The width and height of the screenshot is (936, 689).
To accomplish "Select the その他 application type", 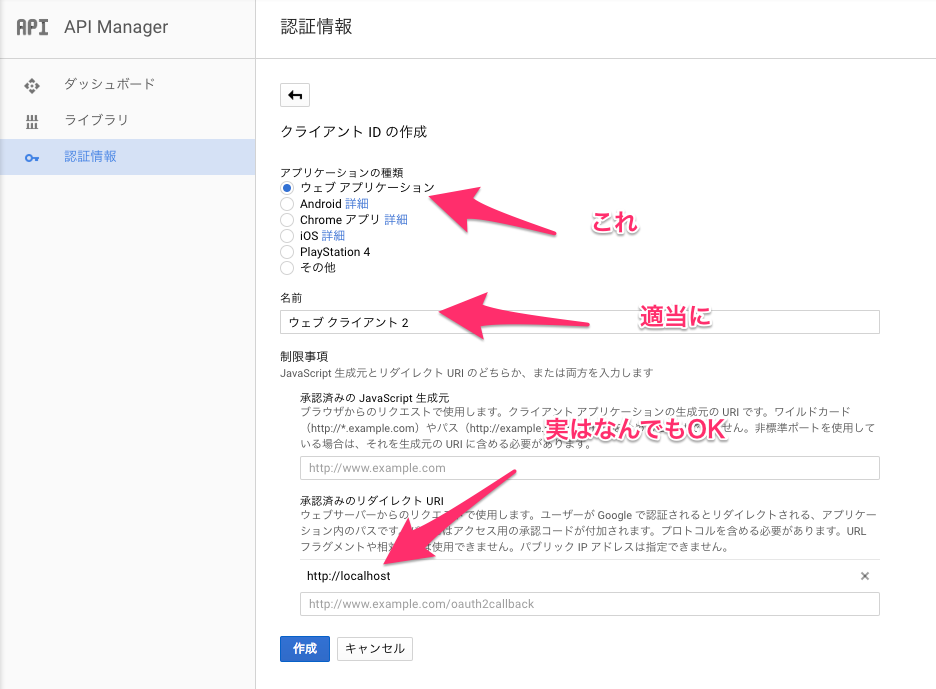I will pyautogui.click(x=287, y=268).
